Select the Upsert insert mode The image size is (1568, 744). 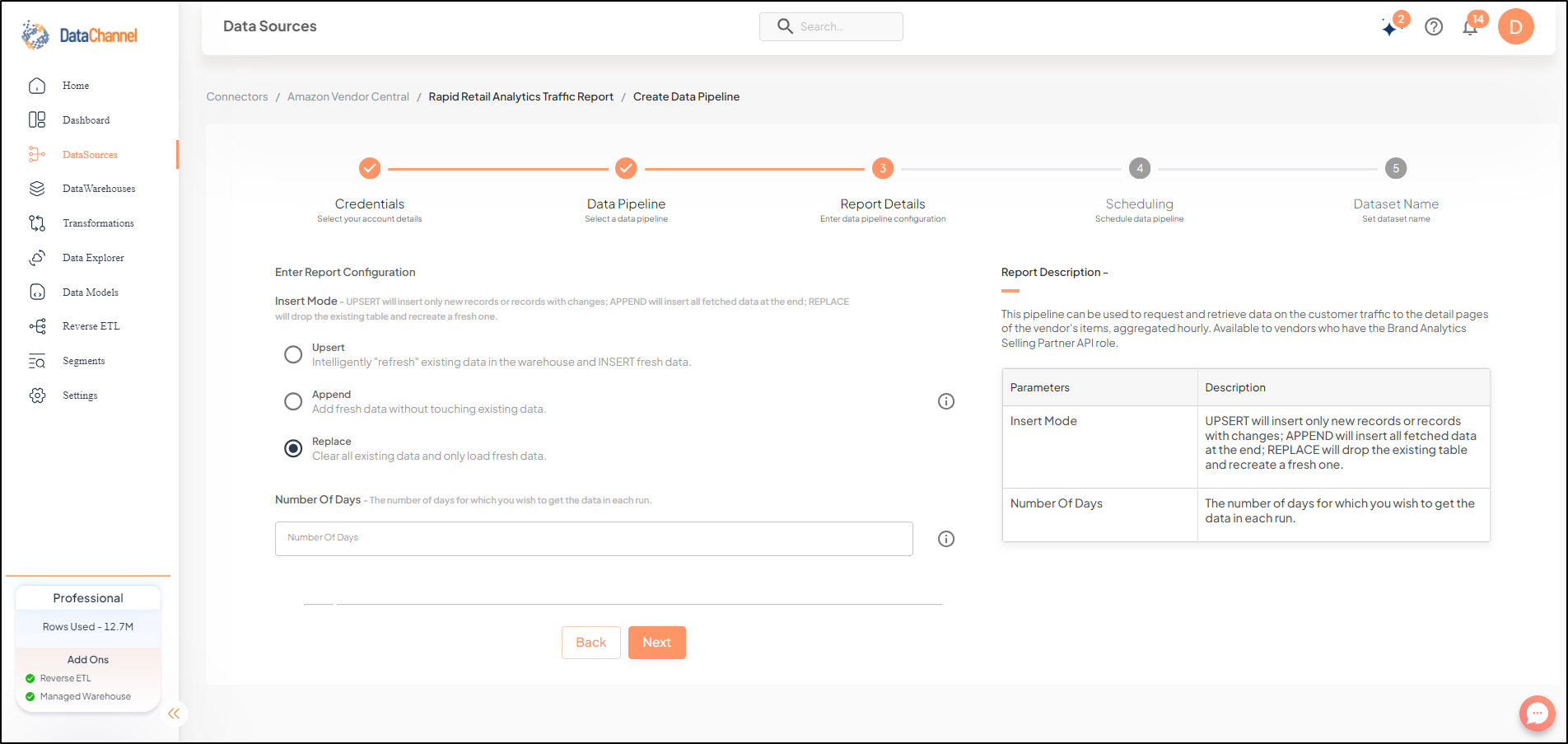[293, 354]
